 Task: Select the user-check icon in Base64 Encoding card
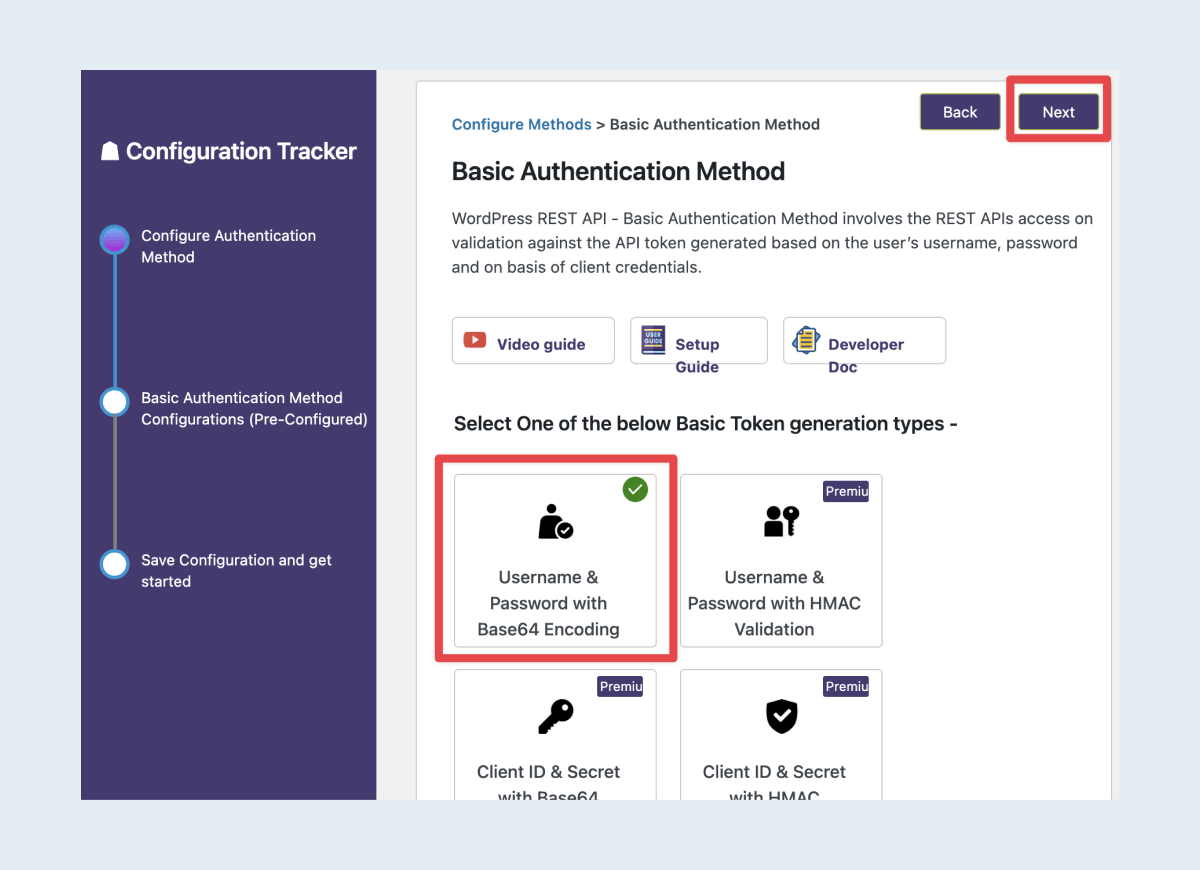click(555, 522)
